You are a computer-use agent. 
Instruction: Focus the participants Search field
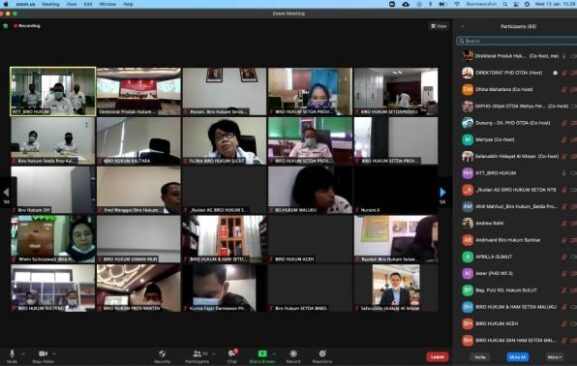point(517,41)
